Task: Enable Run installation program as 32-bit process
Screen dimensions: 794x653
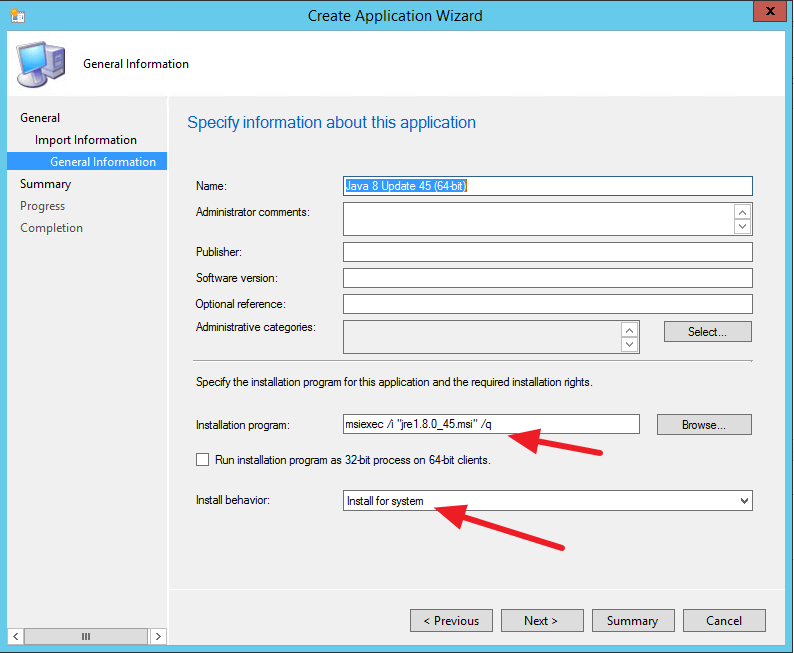Action: coord(203,460)
